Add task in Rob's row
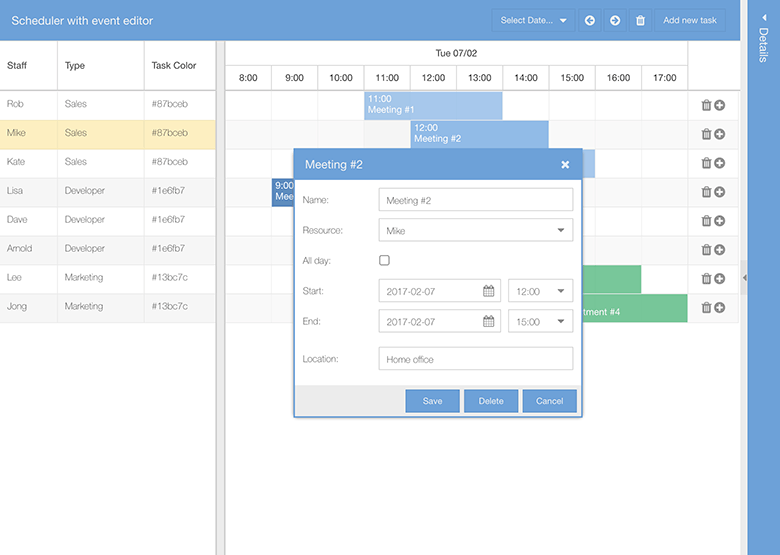This screenshot has width=780, height=555. [x=719, y=105]
